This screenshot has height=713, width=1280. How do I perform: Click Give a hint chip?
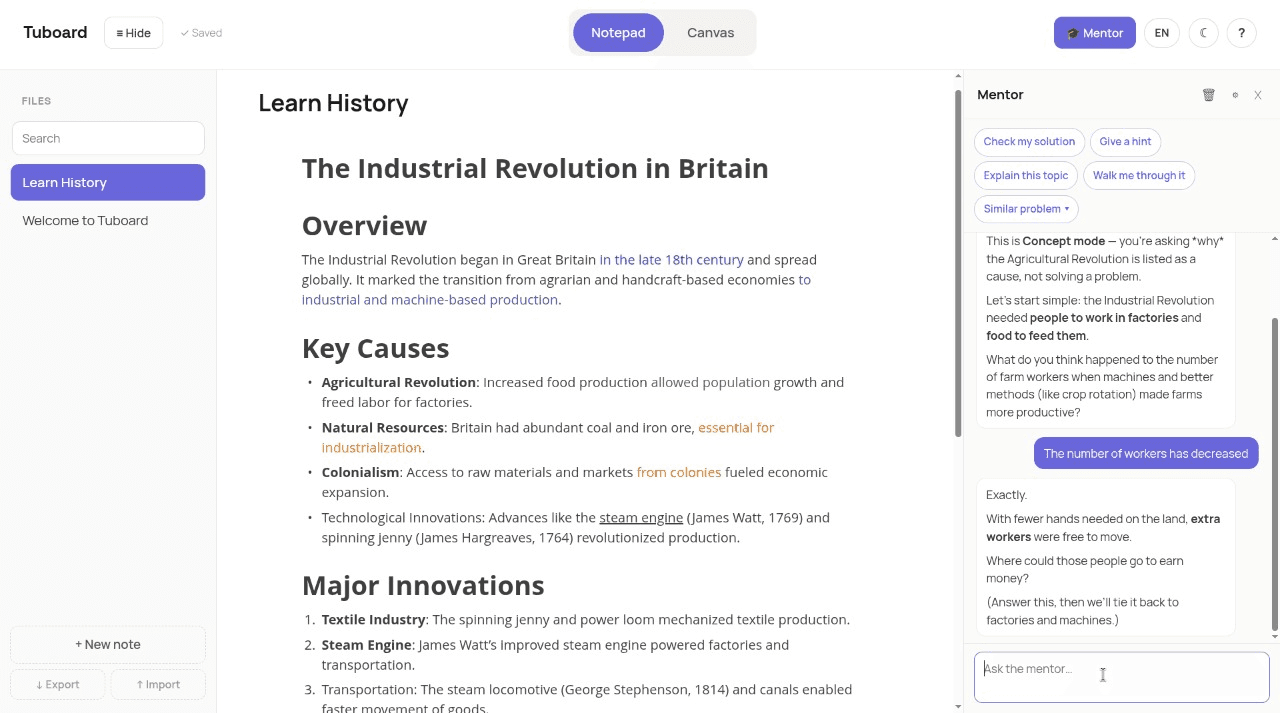tap(1125, 142)
